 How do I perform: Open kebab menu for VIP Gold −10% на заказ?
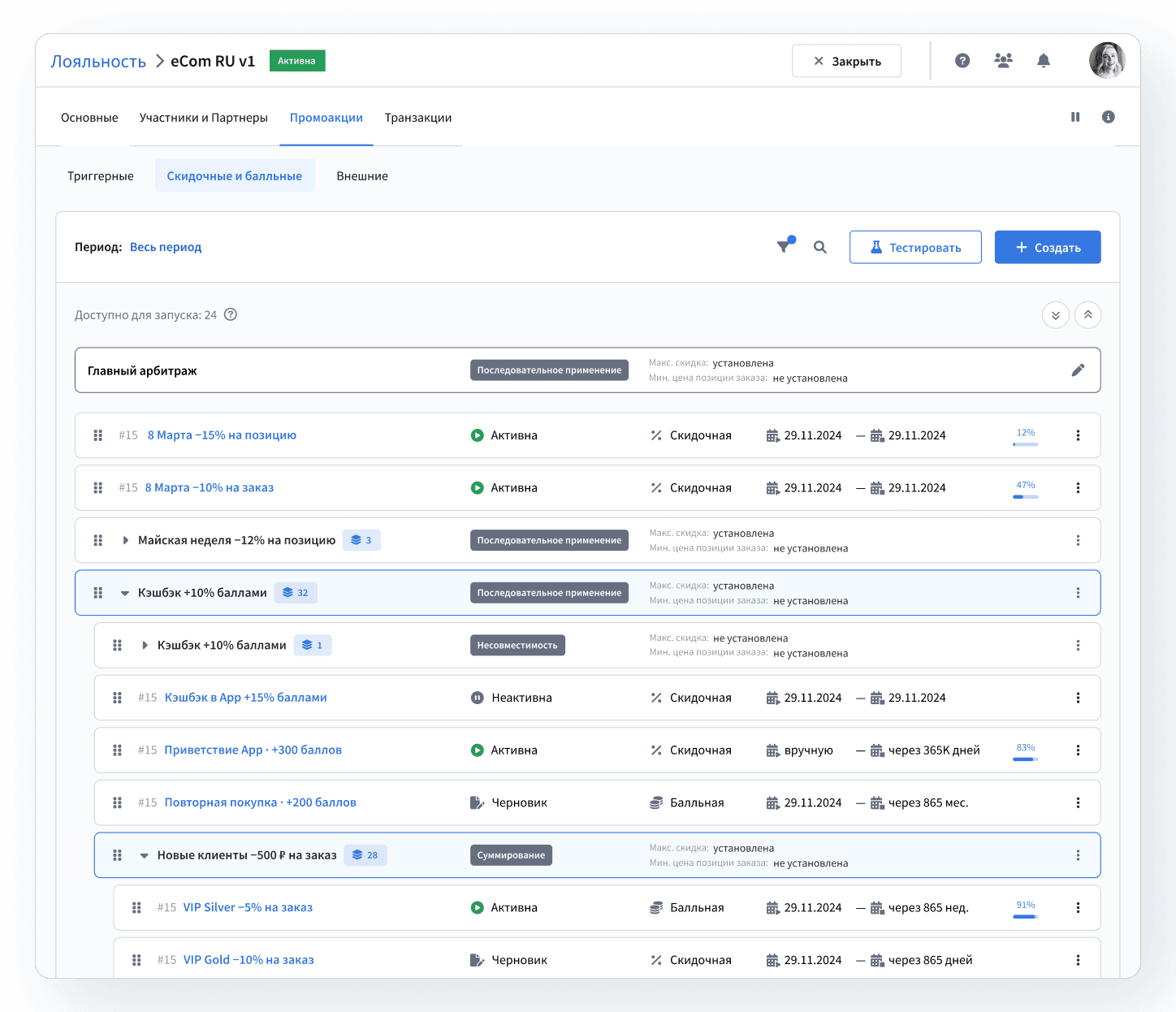tap(1079, 959)
